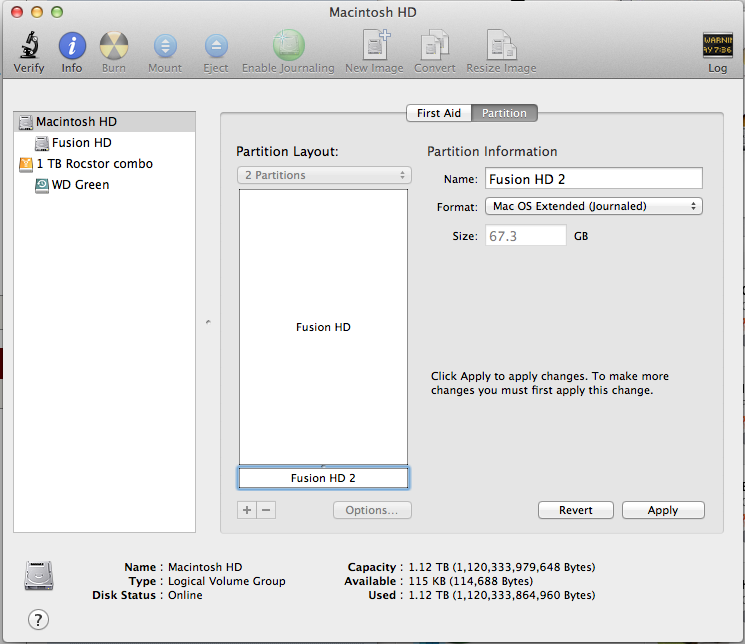Viewport: 745px width, 644px height.
Task: Select the WD Green volume in sidebar
Action: (105, 184)
